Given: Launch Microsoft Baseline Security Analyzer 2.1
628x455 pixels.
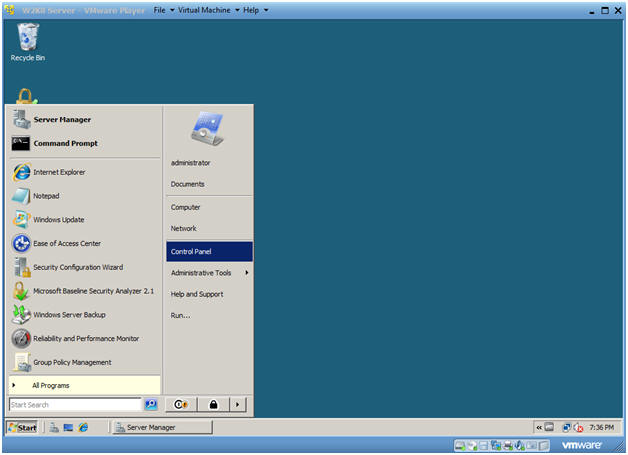Looking at the screenshot, I should point(83,291).
